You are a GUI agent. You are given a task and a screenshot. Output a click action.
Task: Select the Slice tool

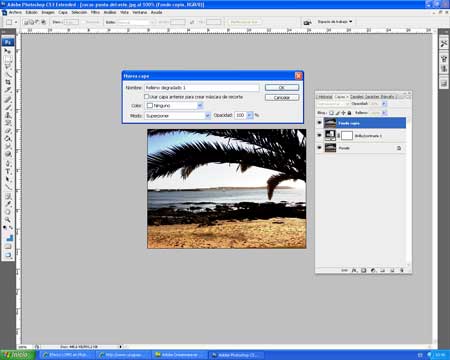8,90
